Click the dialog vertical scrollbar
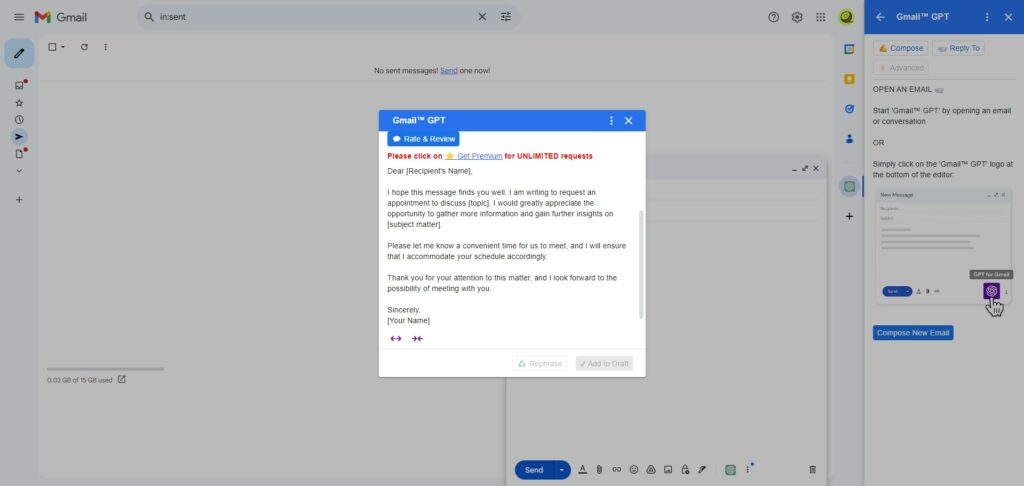 tap(641, 265)
